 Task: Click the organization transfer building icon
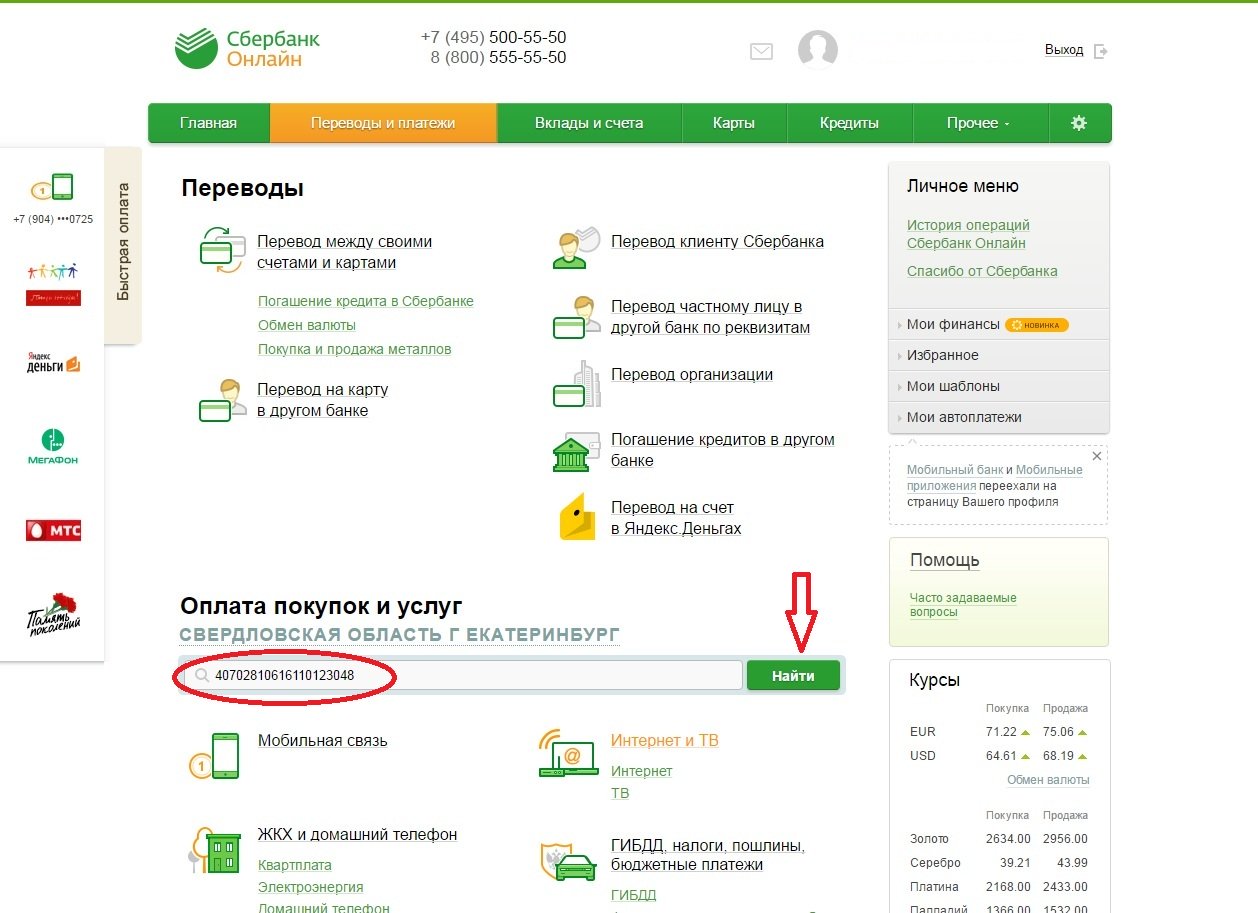(x=576, y=384)
